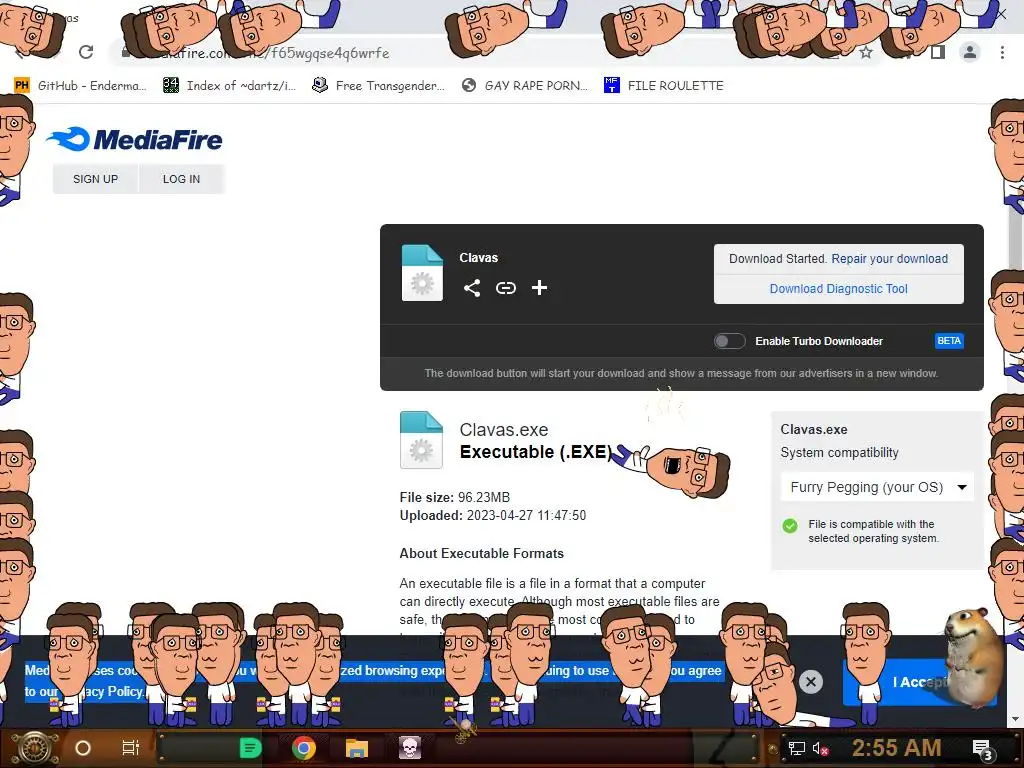1024x768 pixels.
Task: Click the Uploaded date text
Action: coord(492,515)
